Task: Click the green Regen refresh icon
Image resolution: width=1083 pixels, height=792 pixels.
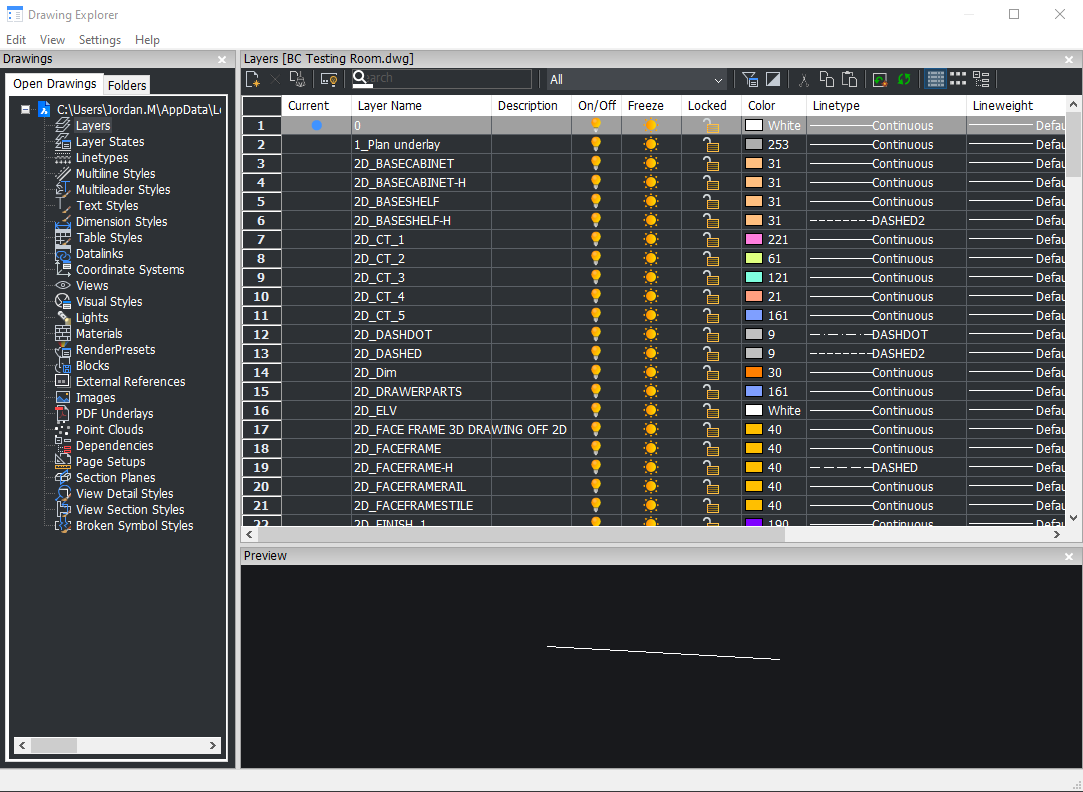Action: click(904, 79)
